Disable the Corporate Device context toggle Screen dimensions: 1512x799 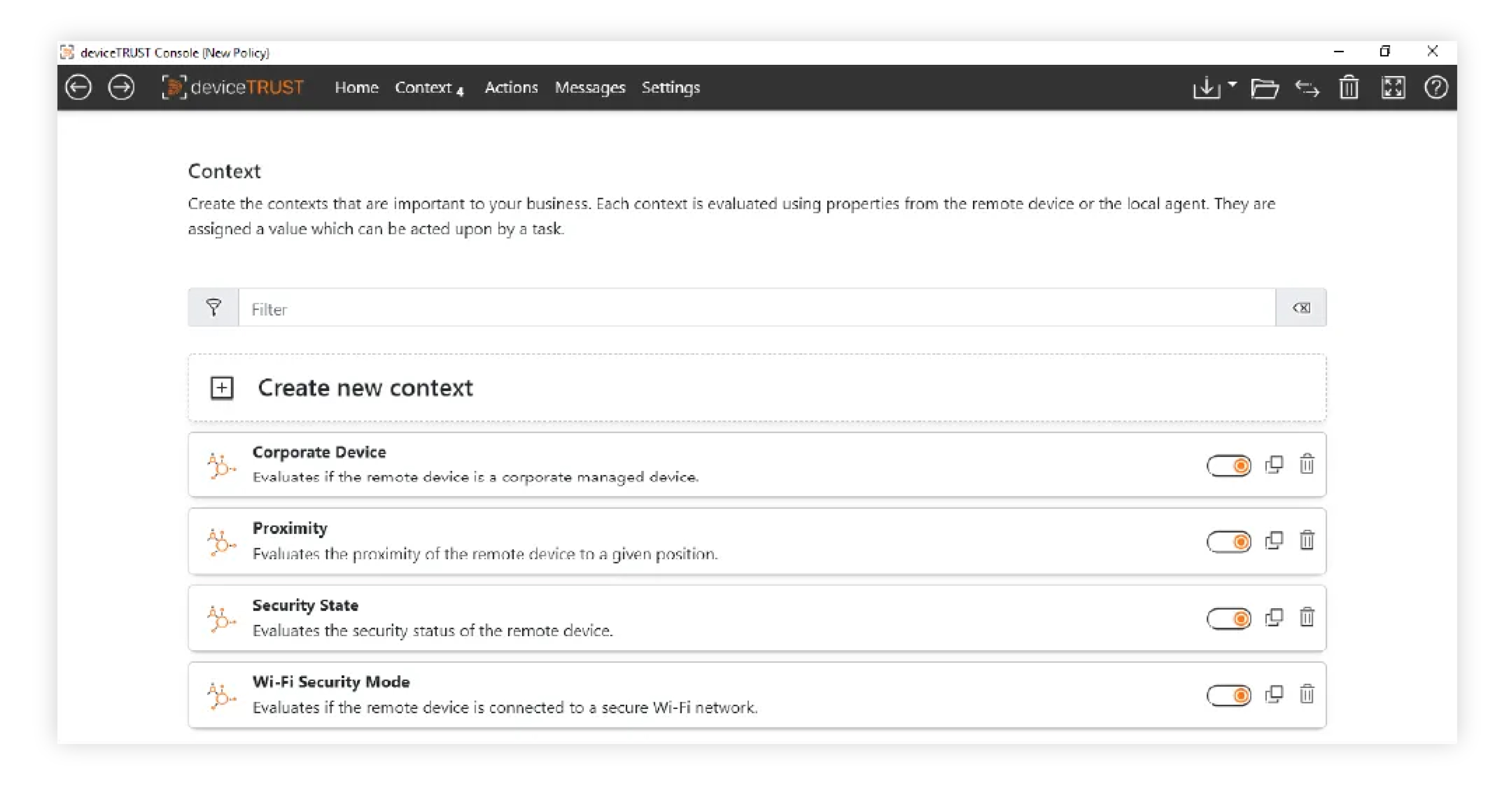point(1228,466)
